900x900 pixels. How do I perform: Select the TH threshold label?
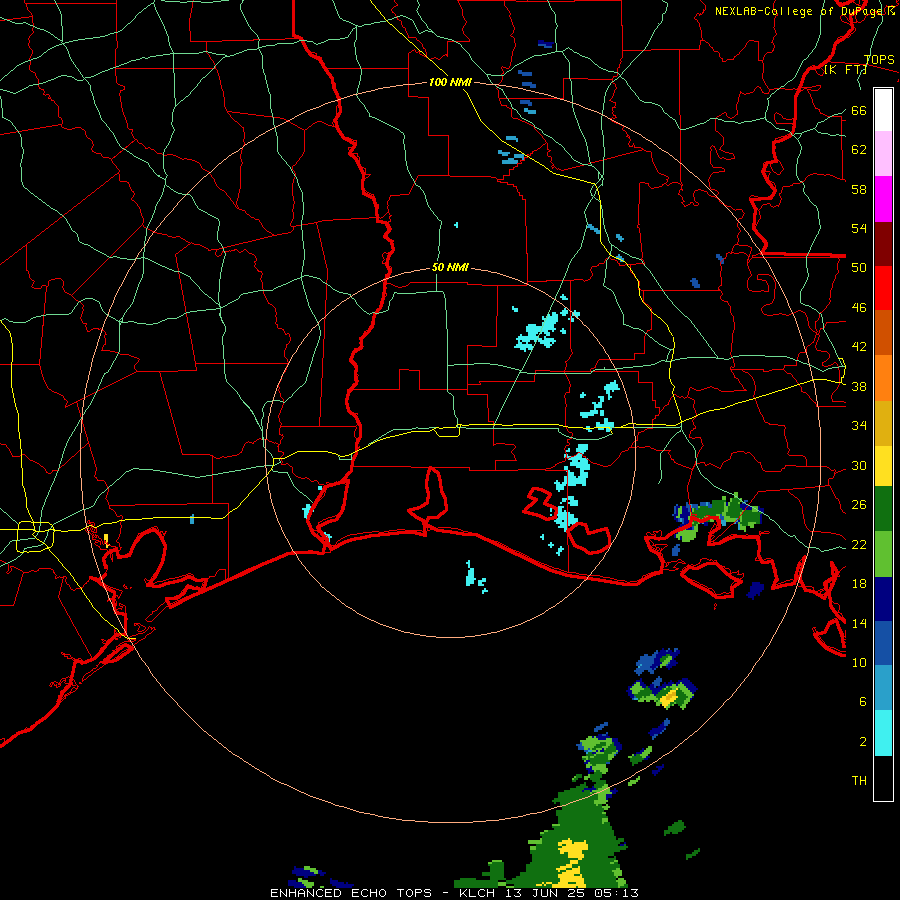[x=859, y=781]
